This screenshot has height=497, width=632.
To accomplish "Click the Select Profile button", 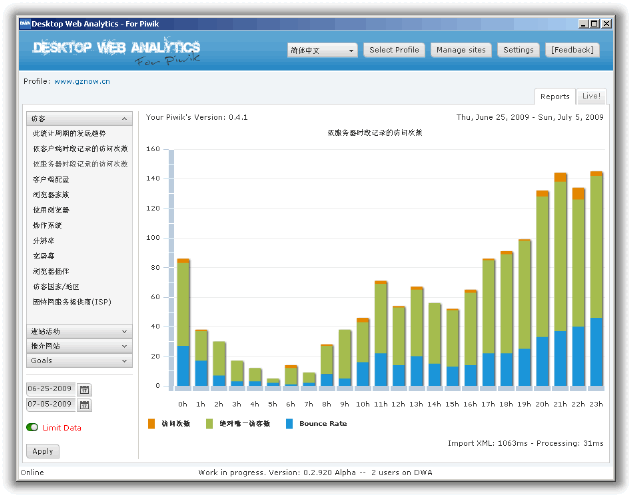I will point(394,50).
